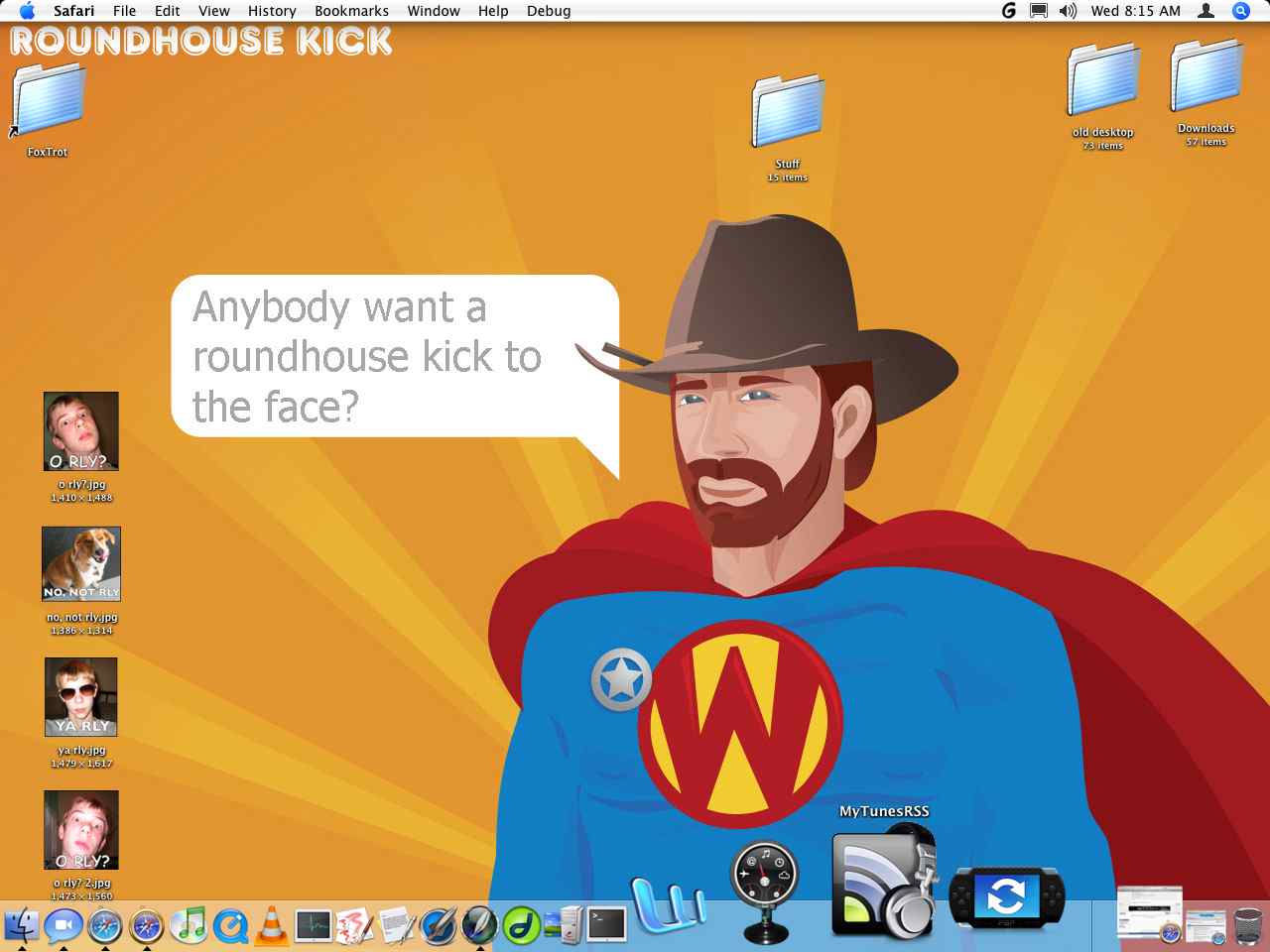
Task: Open the Edit menu
Action: [168, 11]
